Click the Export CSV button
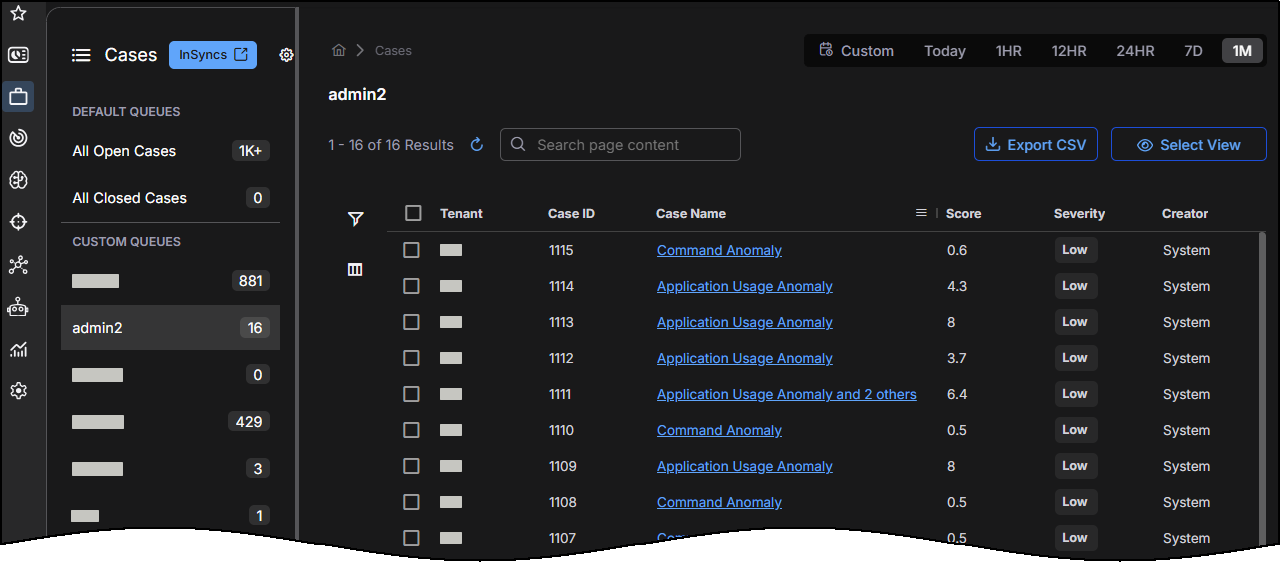 coord(1036,145)
